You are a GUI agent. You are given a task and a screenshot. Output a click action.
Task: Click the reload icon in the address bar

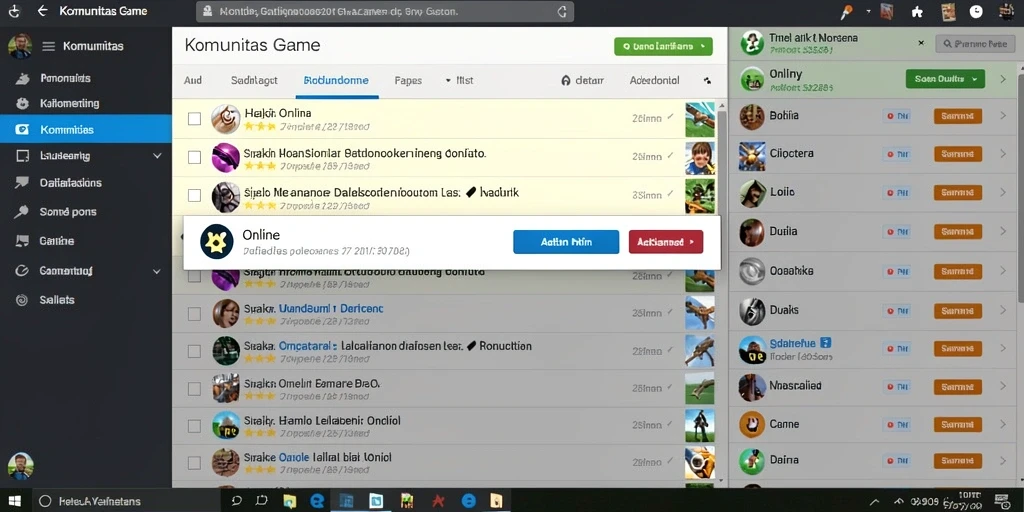562,11
